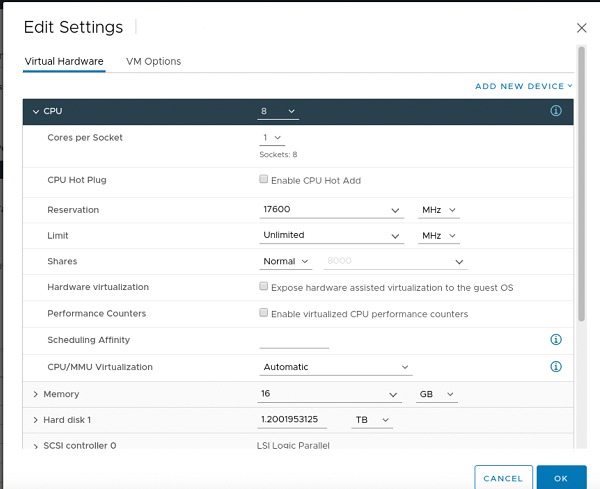Expand the Memory section
600x489 pixels.
pos(36,394)
